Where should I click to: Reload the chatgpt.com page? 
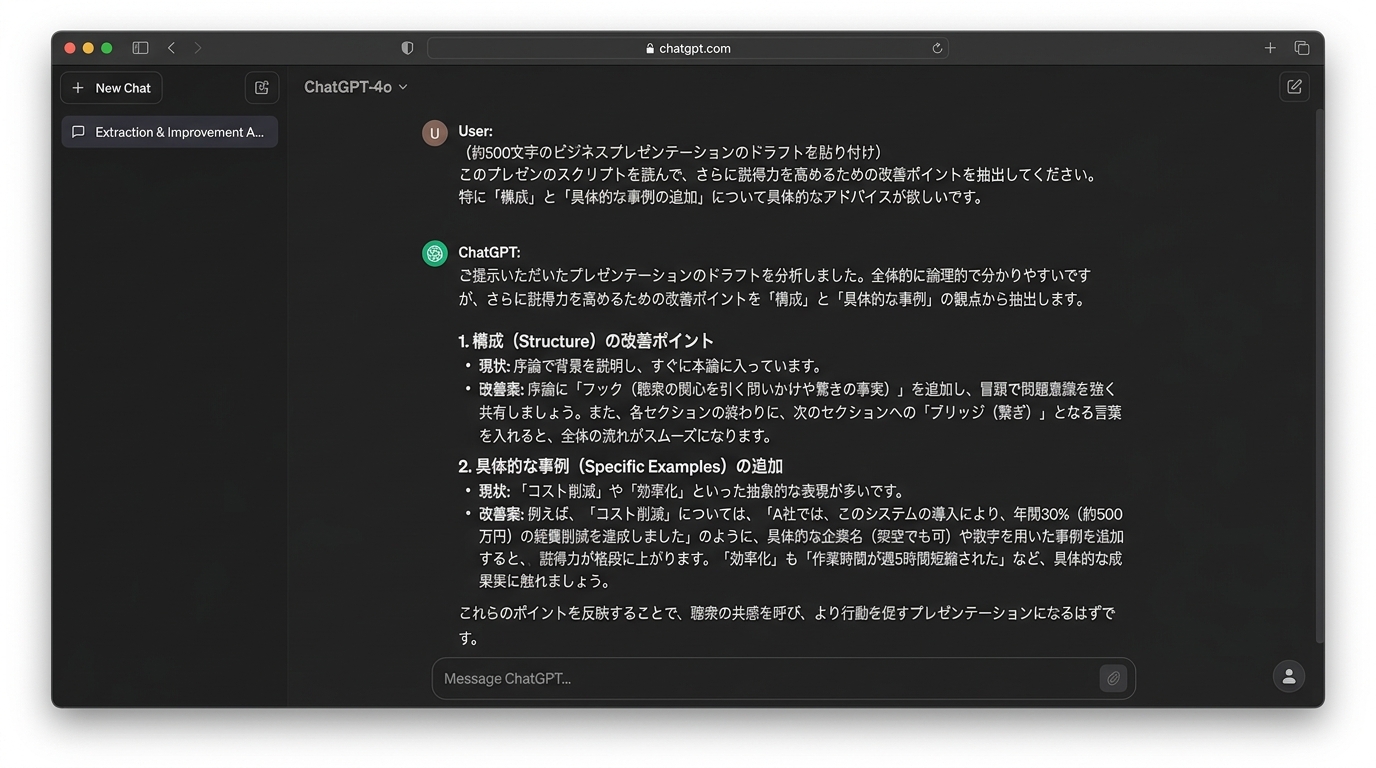(937, 48)
